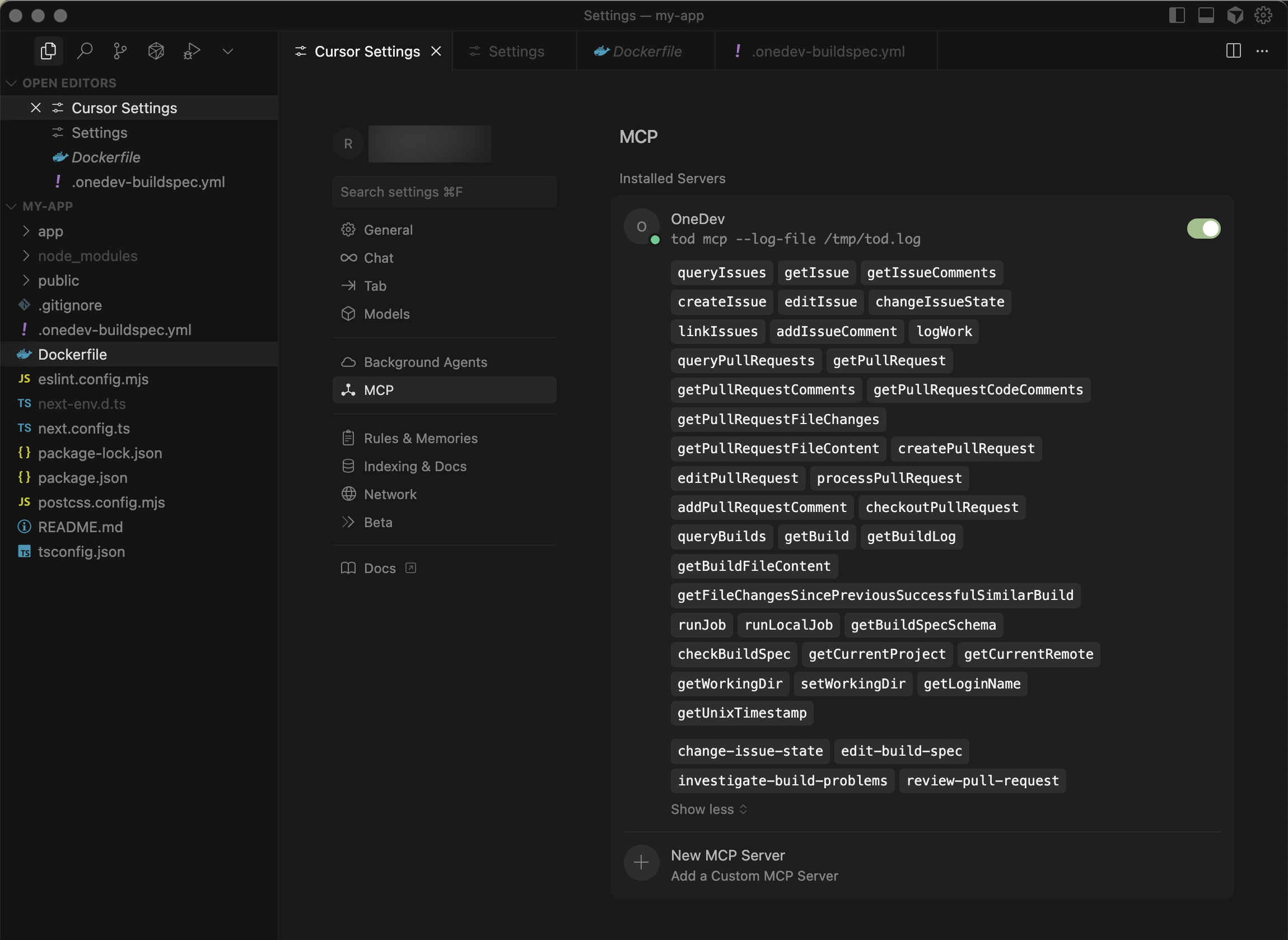Image resolution: width=1288 pixels, height=940 pixels.
Task: Show more activity bar items chevron
Action: 227,51
